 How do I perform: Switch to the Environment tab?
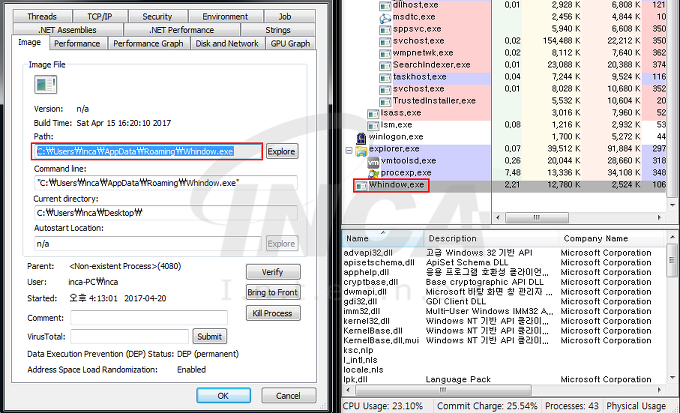[225, 16]
